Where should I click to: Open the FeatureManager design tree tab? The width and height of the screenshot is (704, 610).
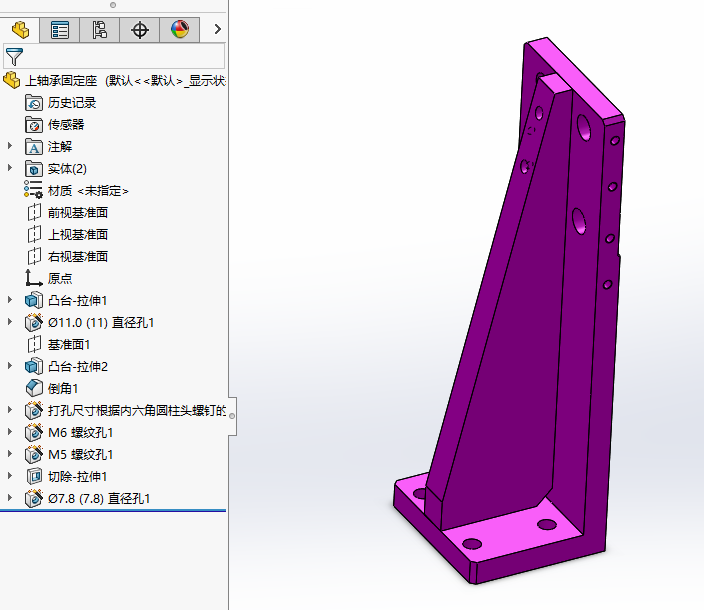click(x=20, y=30)
